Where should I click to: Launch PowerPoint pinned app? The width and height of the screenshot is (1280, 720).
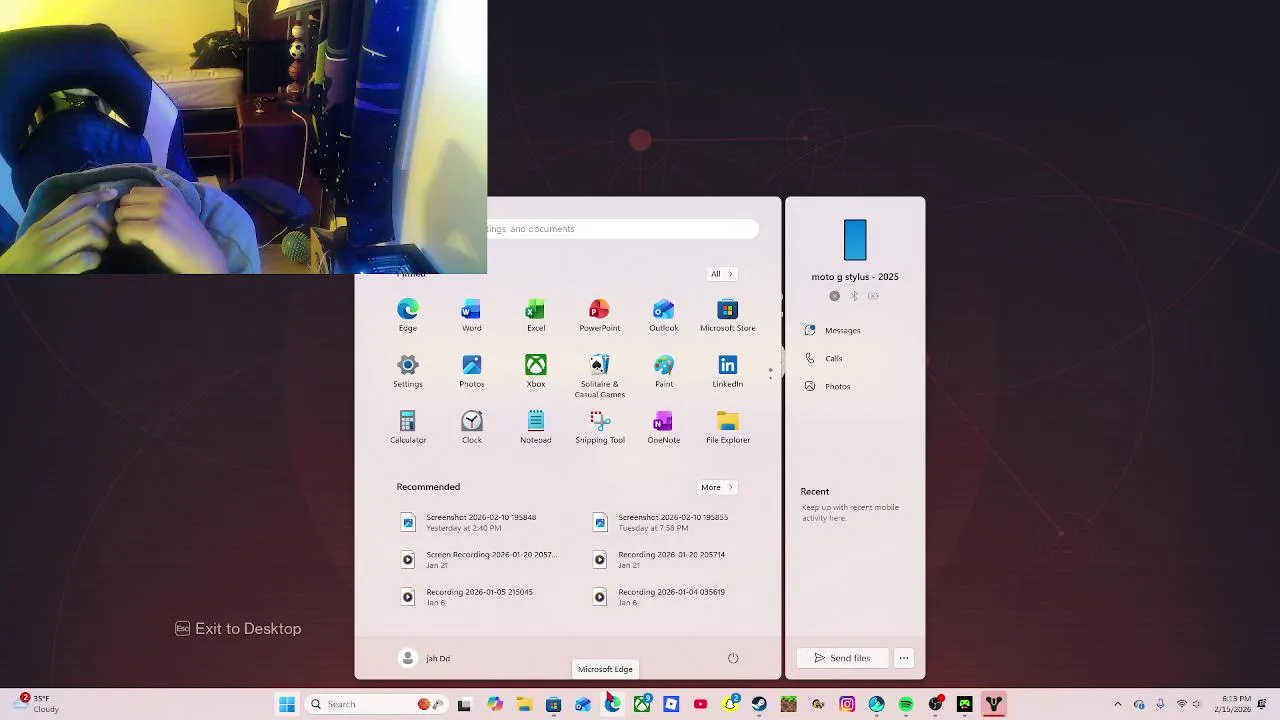tap(599, 316)
